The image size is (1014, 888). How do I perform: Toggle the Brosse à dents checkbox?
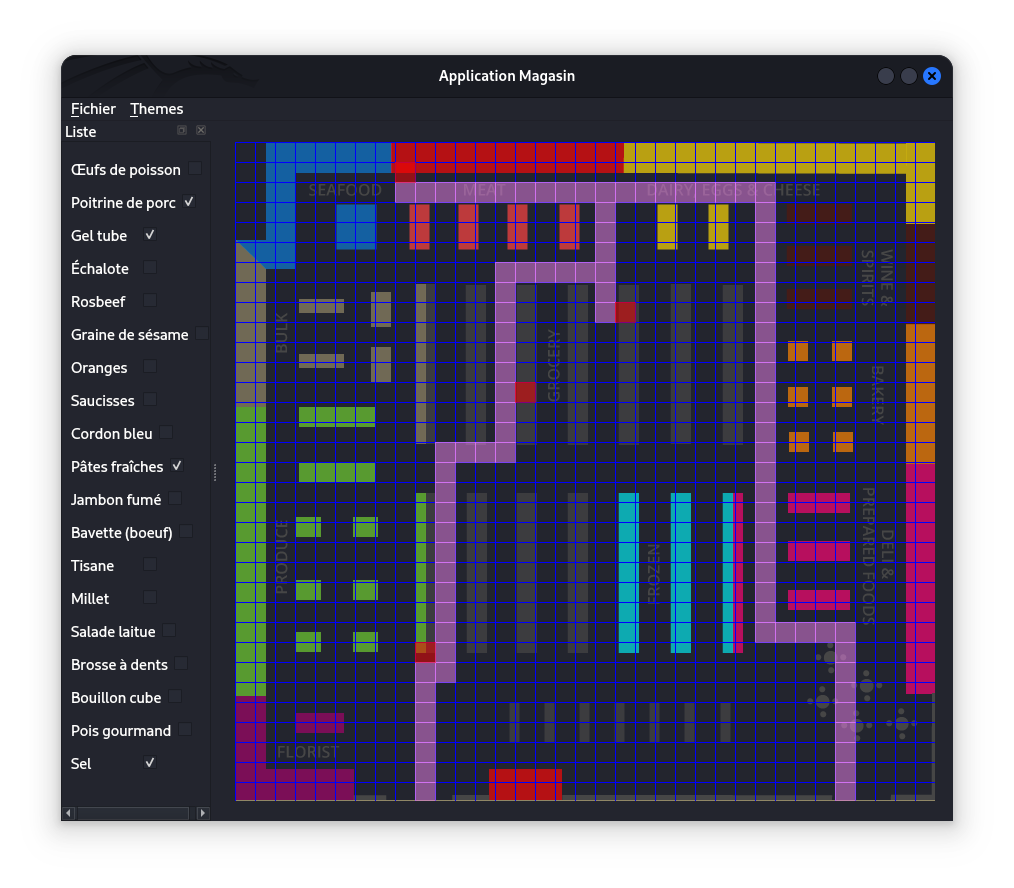[x=181, y=664]
